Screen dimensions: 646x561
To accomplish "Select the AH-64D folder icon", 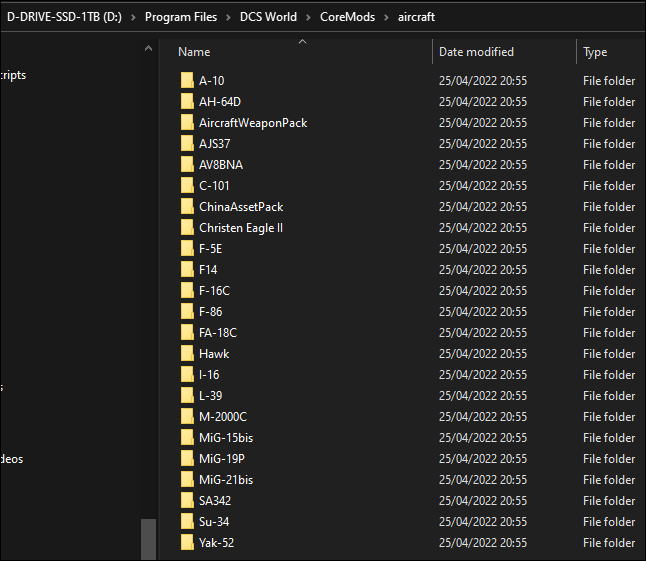I will pos(187,101).
